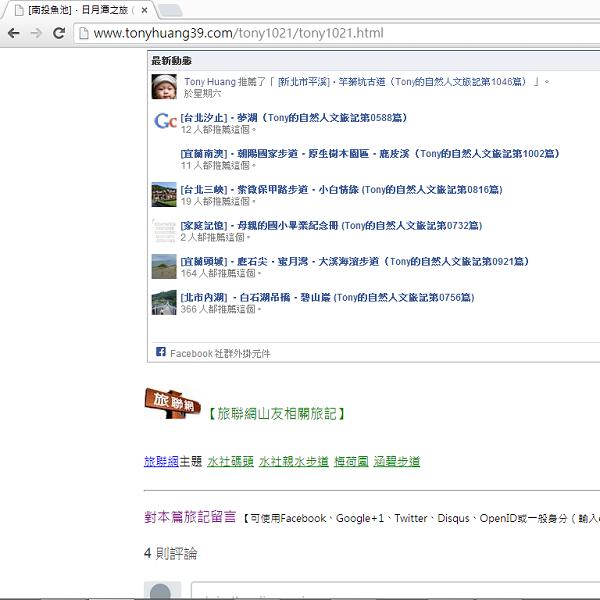The image size is (600, 600).
Task: Click Tony Huang's baby avatar photo
Action: tap(165, 87)
